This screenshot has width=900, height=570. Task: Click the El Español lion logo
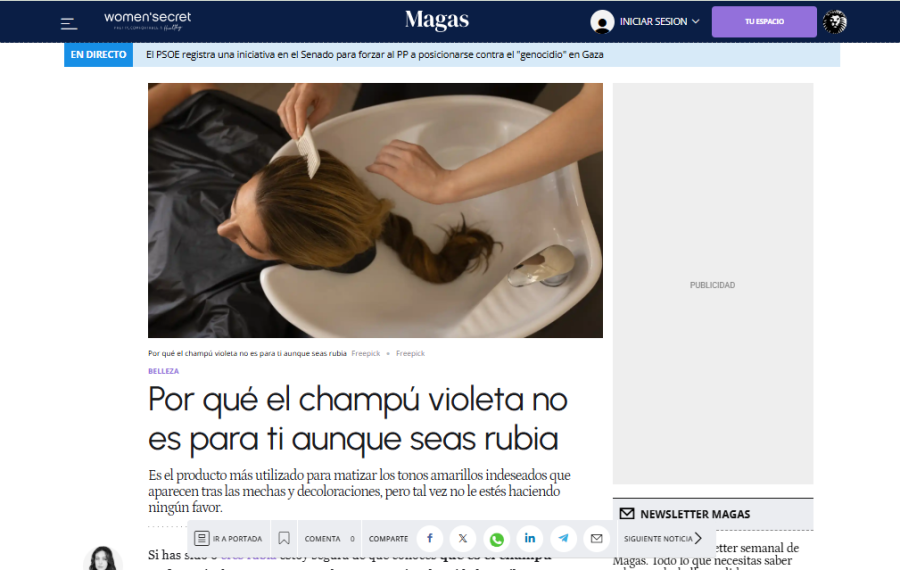[835, 22]
